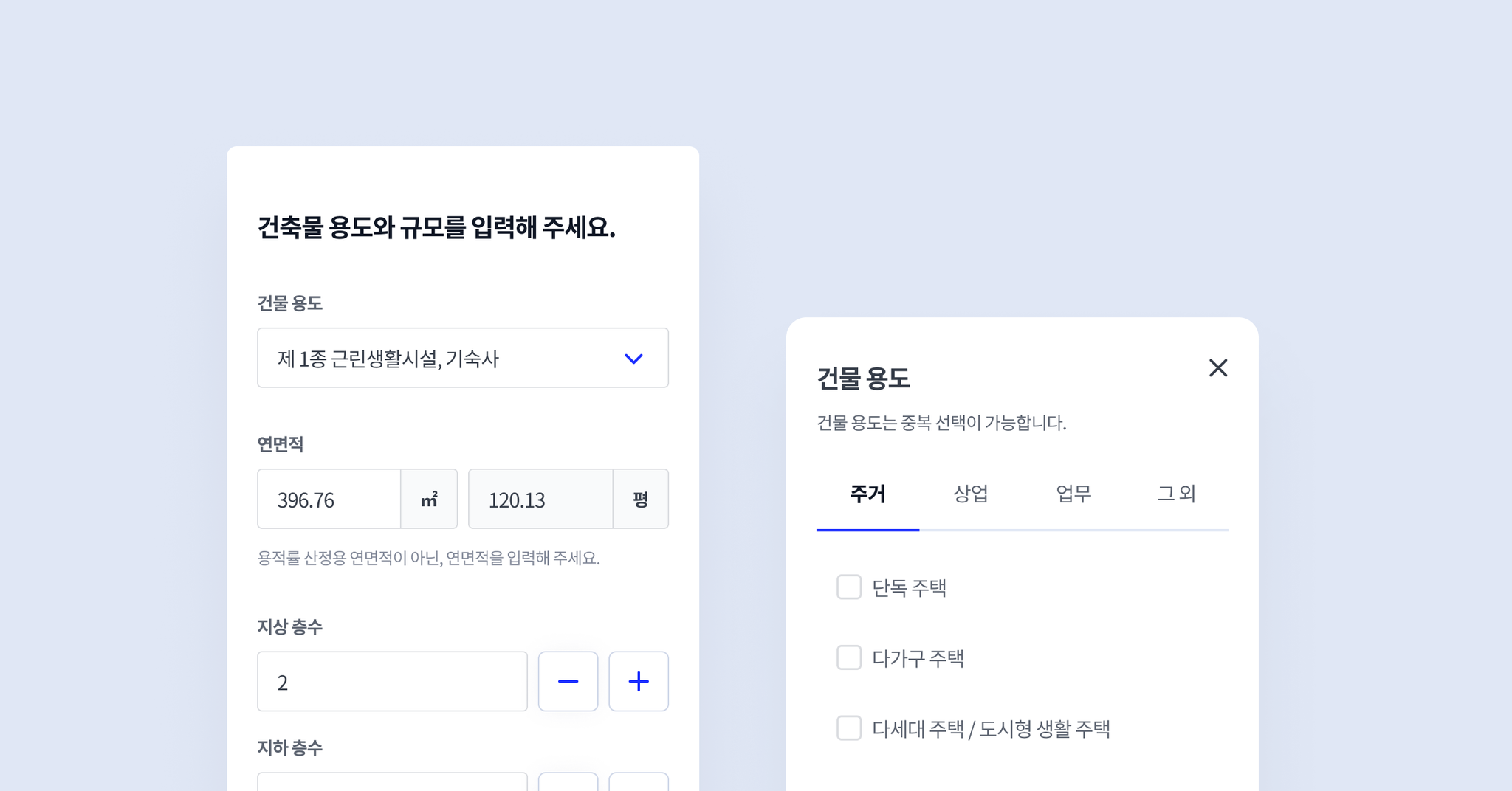The image size is (1512, 791).
Task: Click the 지하 층수 input field
Action: pyautogui.click(x=392, y=781)
